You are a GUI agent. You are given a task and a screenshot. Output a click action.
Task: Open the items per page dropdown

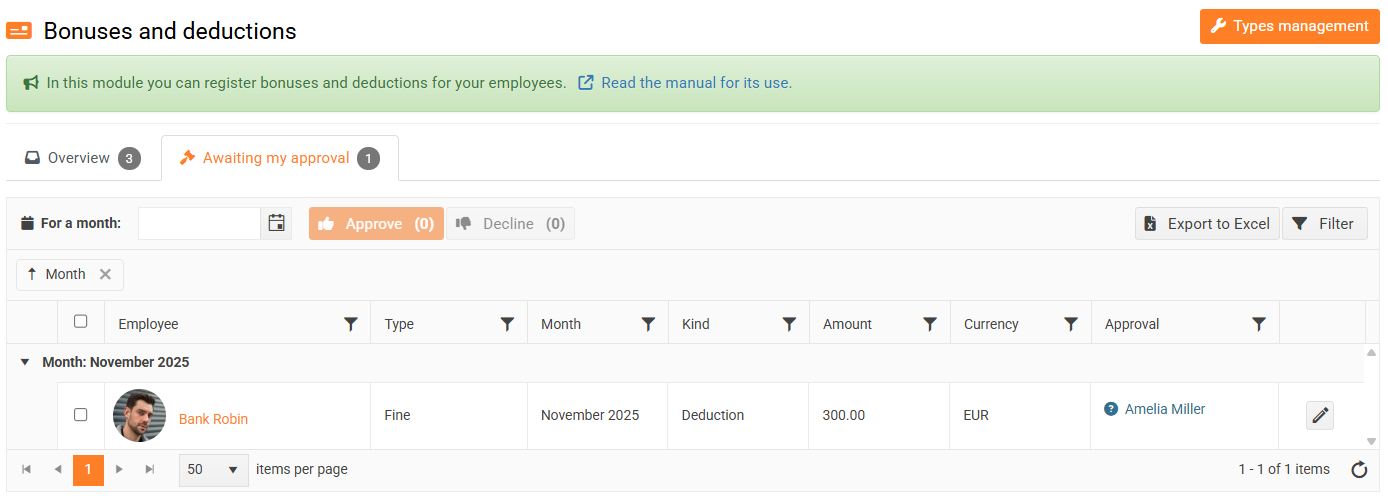point(213,469)
